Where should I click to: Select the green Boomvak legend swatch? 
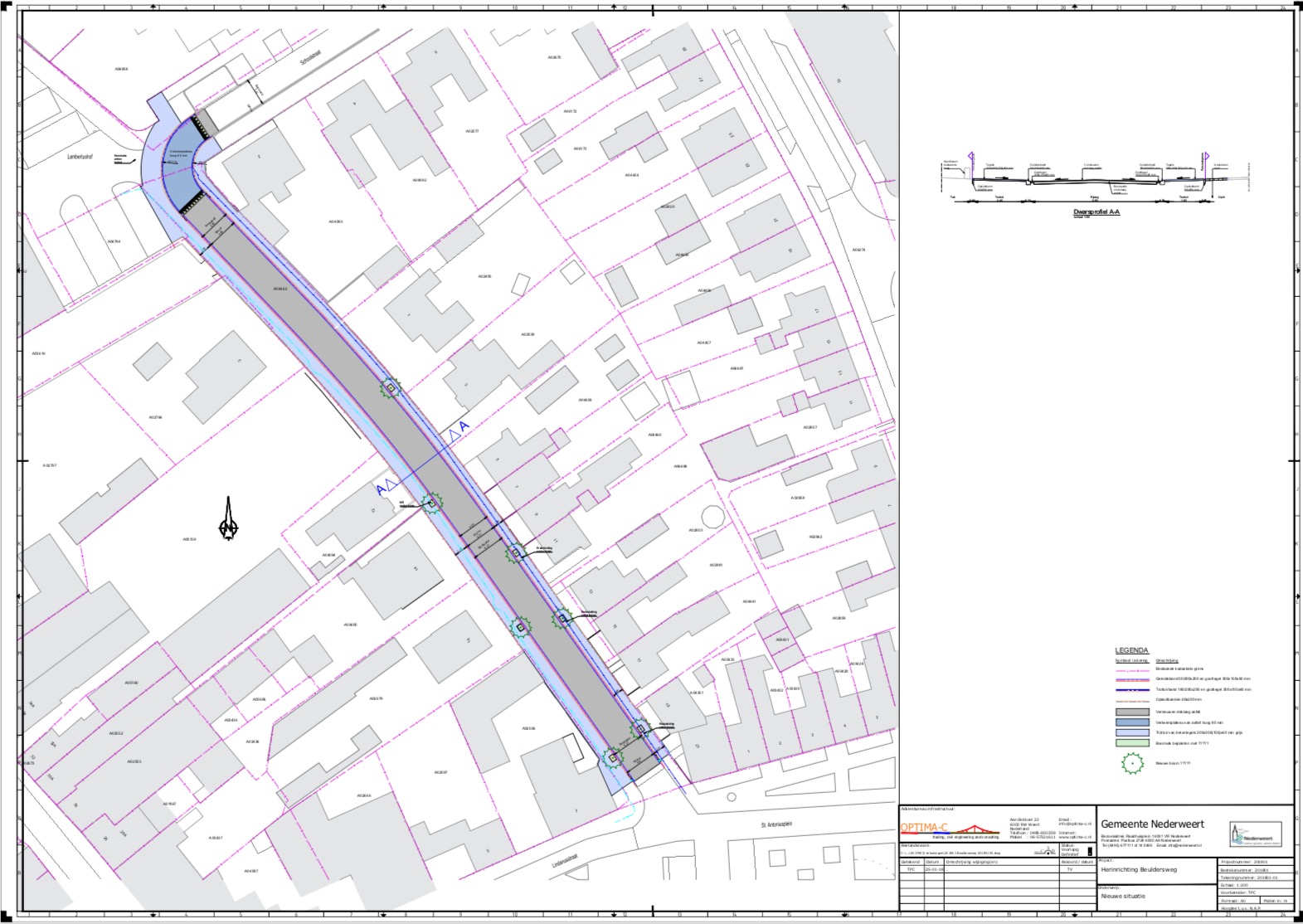pyautogui.click(x=1131, y=743)
